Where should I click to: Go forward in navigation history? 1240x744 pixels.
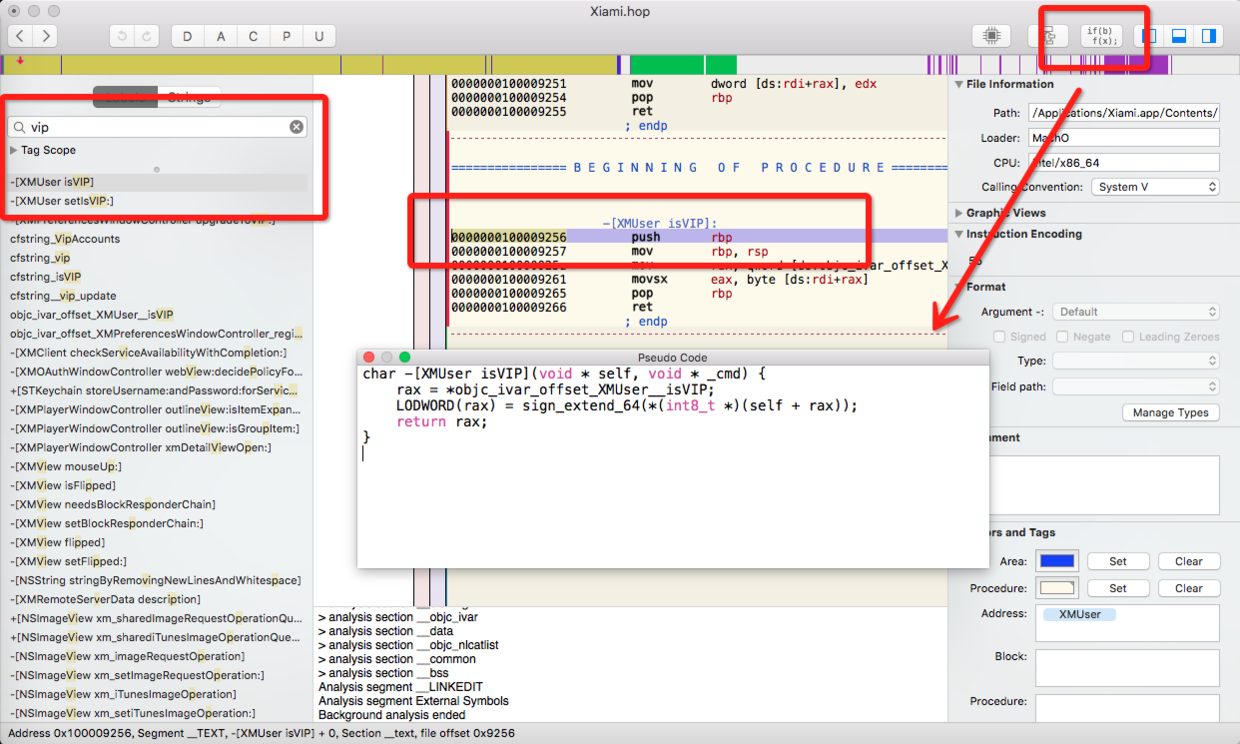click(x=45, y=36)
